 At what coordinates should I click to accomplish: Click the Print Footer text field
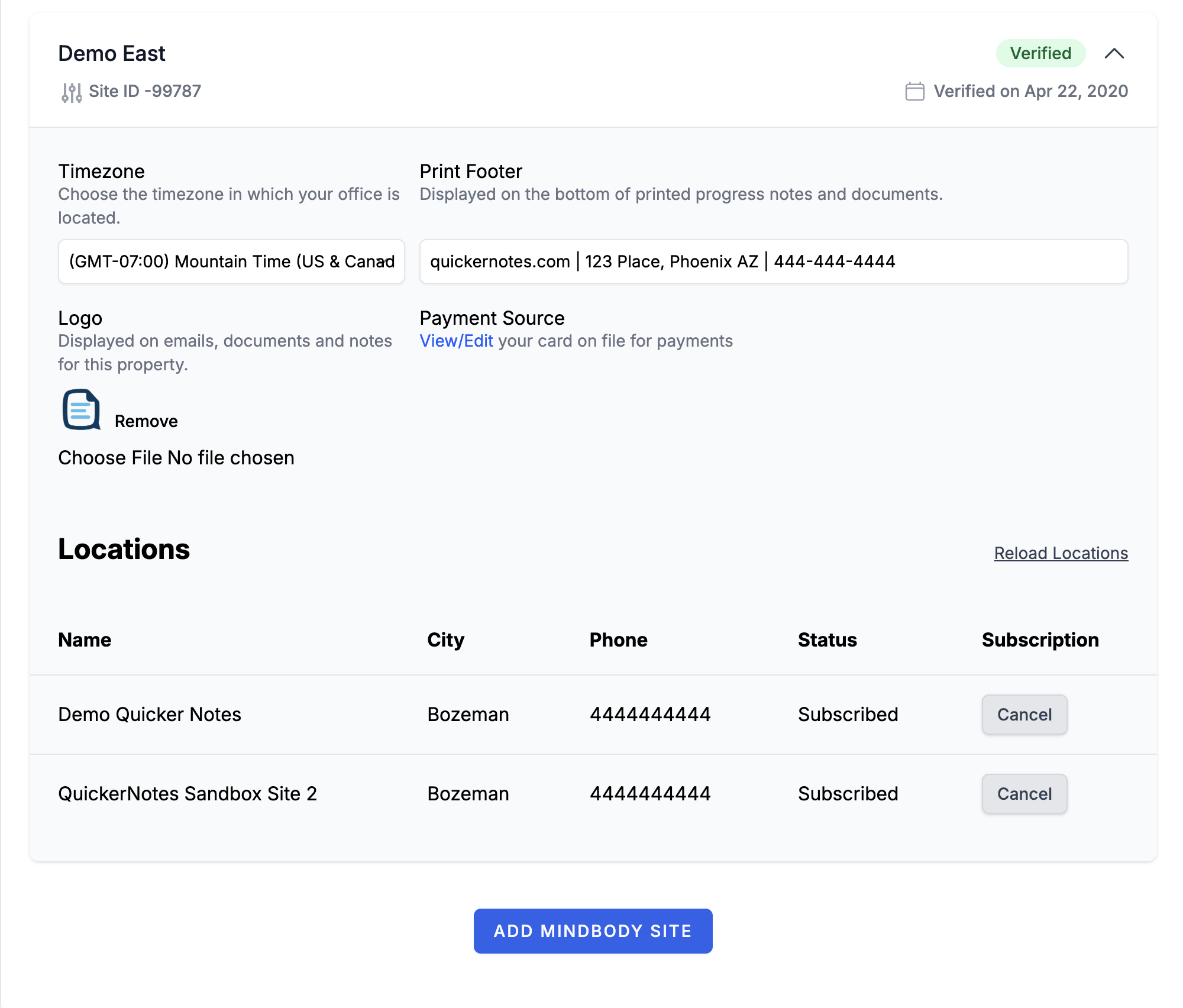(x=773, y=261)
